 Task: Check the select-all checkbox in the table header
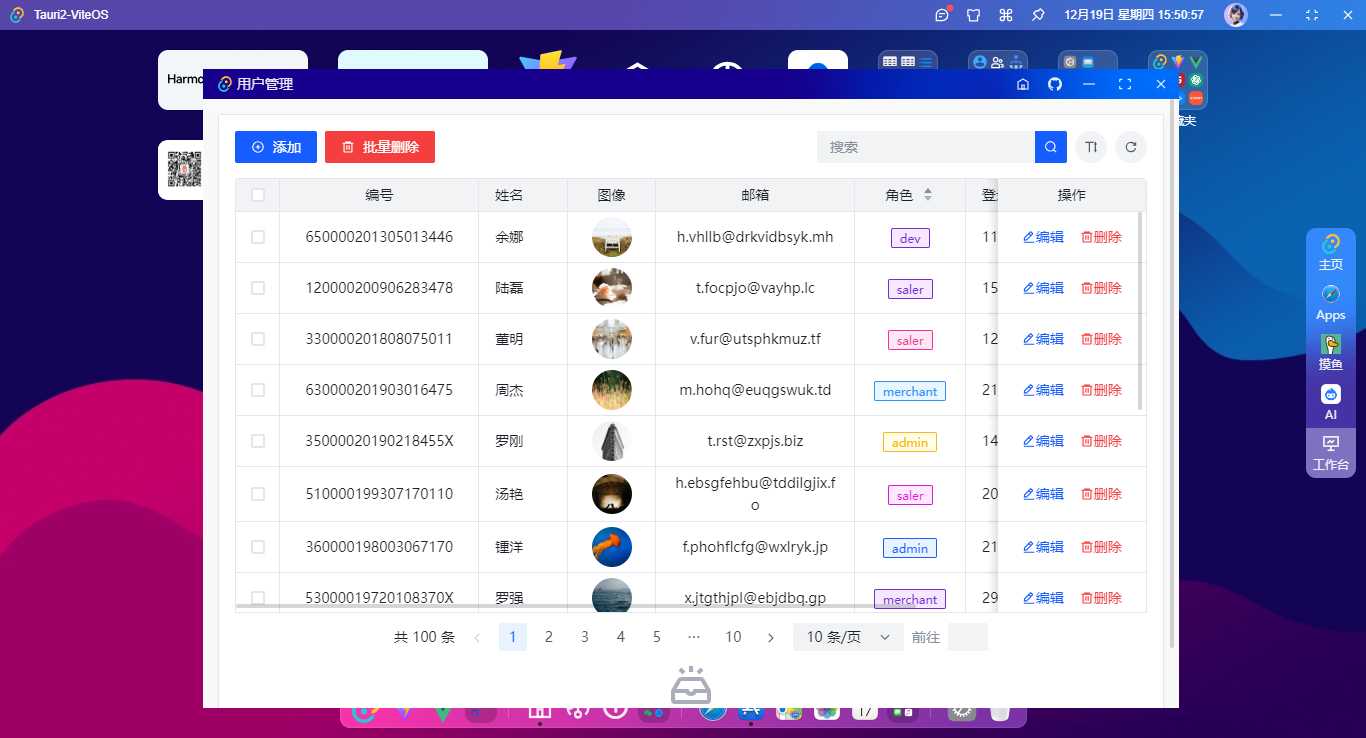pyautogui.click(x=257, y=195)
